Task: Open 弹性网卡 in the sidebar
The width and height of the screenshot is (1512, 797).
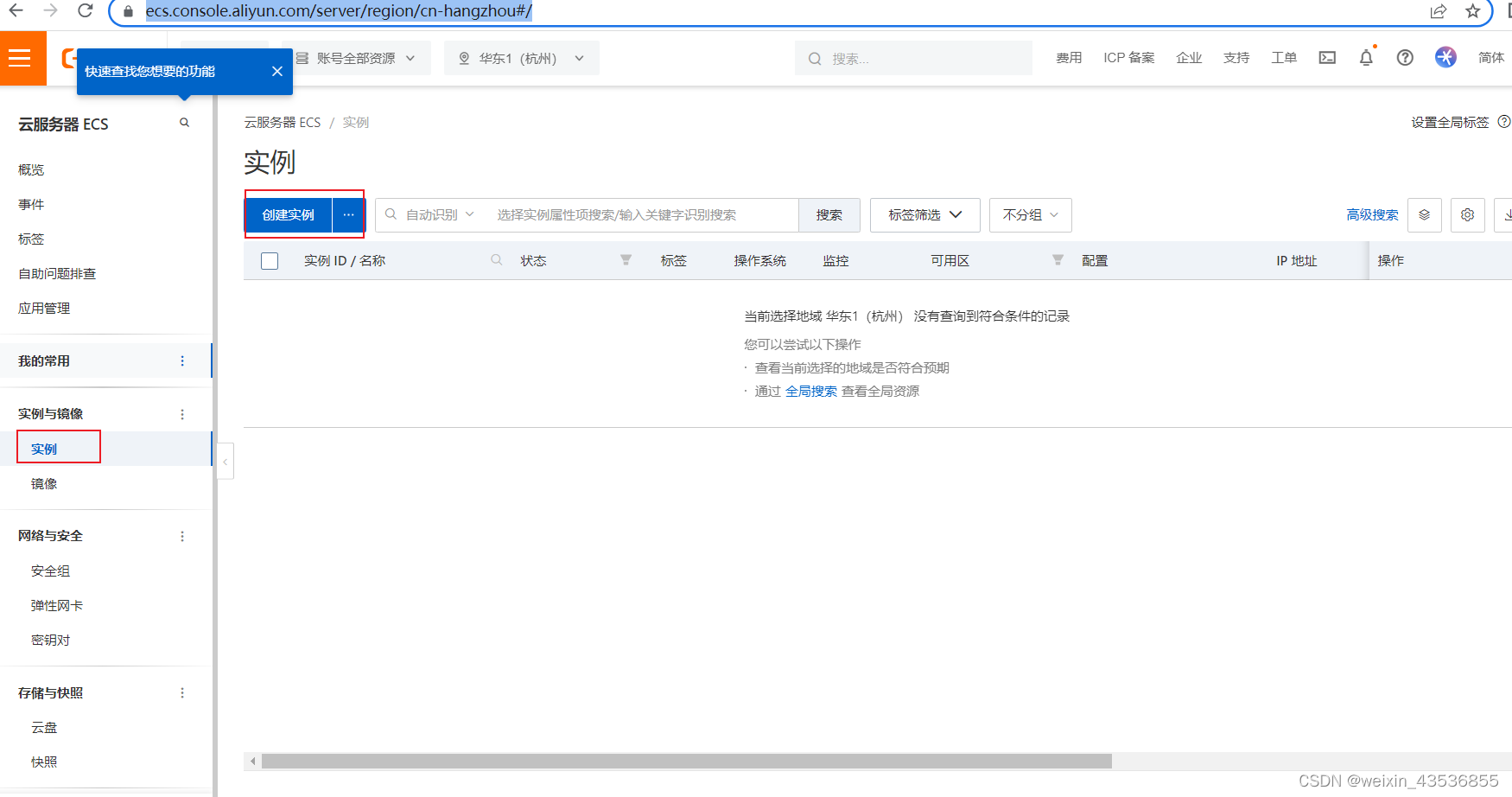Action: [57, 605]
